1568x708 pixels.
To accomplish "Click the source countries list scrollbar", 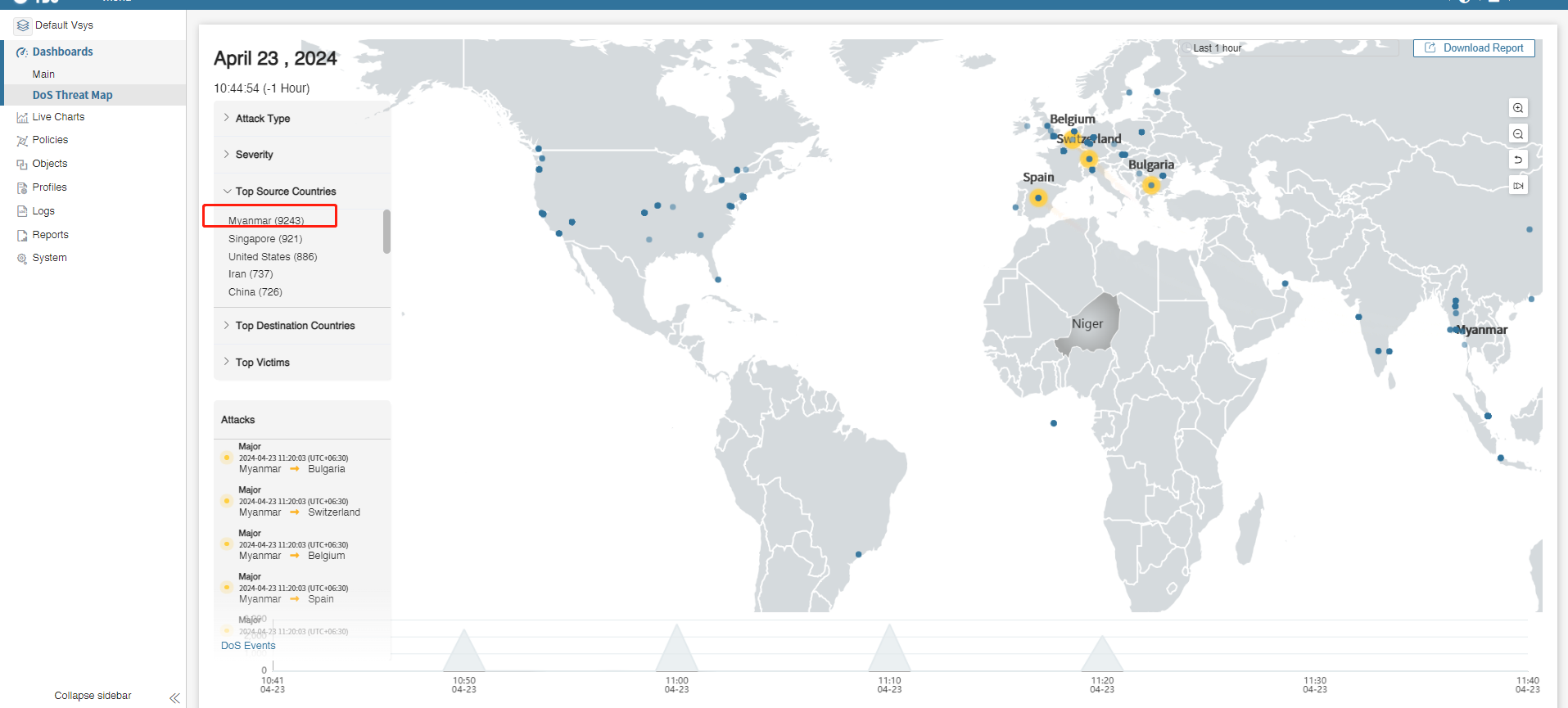I will (386, 232).
